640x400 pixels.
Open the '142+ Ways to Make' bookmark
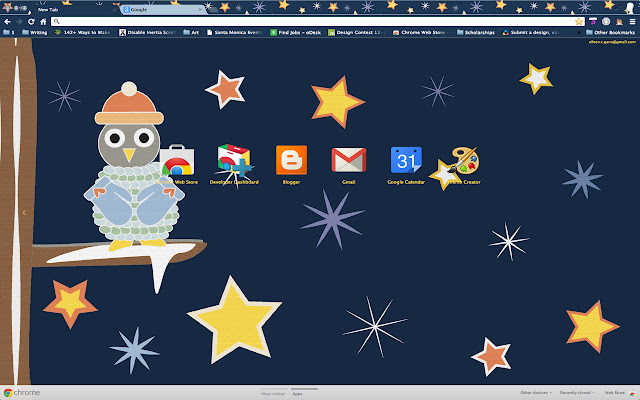pos(82,32)
